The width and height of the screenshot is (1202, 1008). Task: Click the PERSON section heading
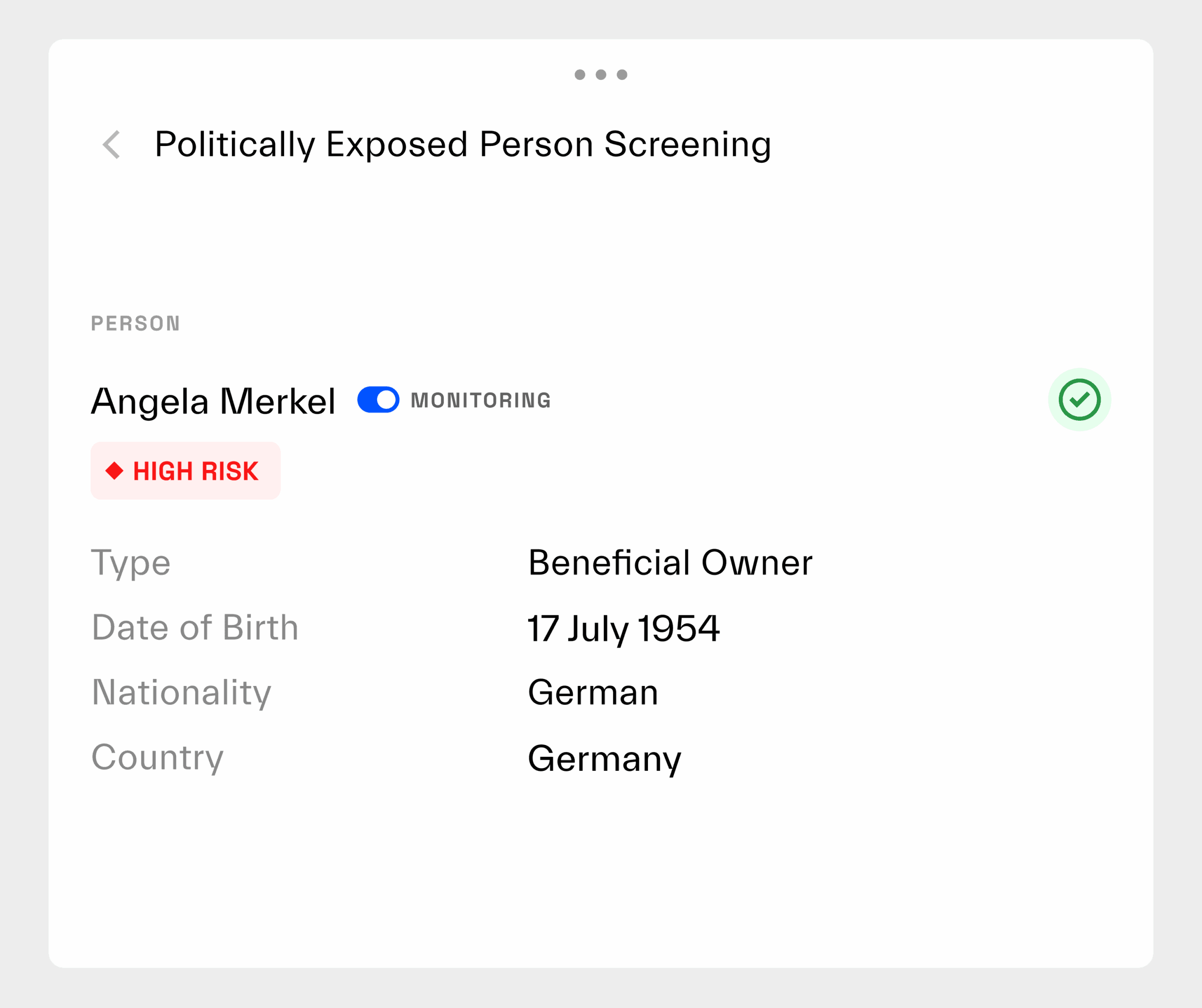(x=136, y=323)
